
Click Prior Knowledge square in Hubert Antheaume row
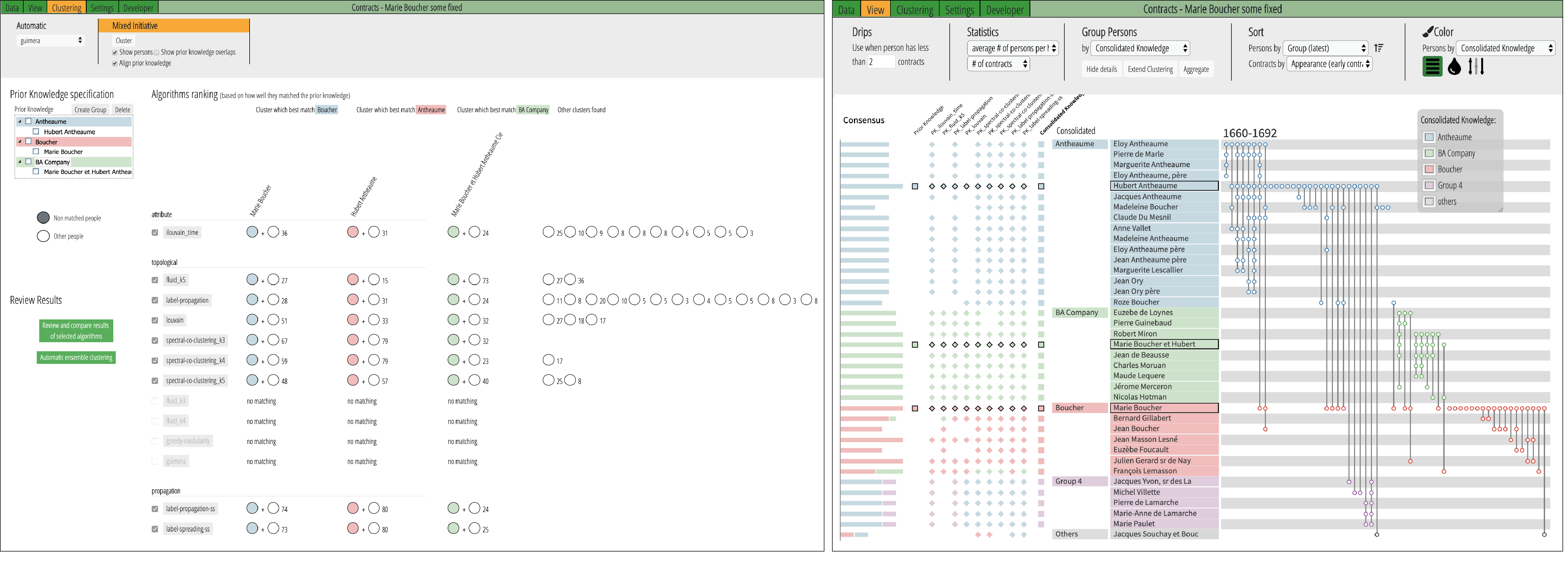tap(915, 186)
